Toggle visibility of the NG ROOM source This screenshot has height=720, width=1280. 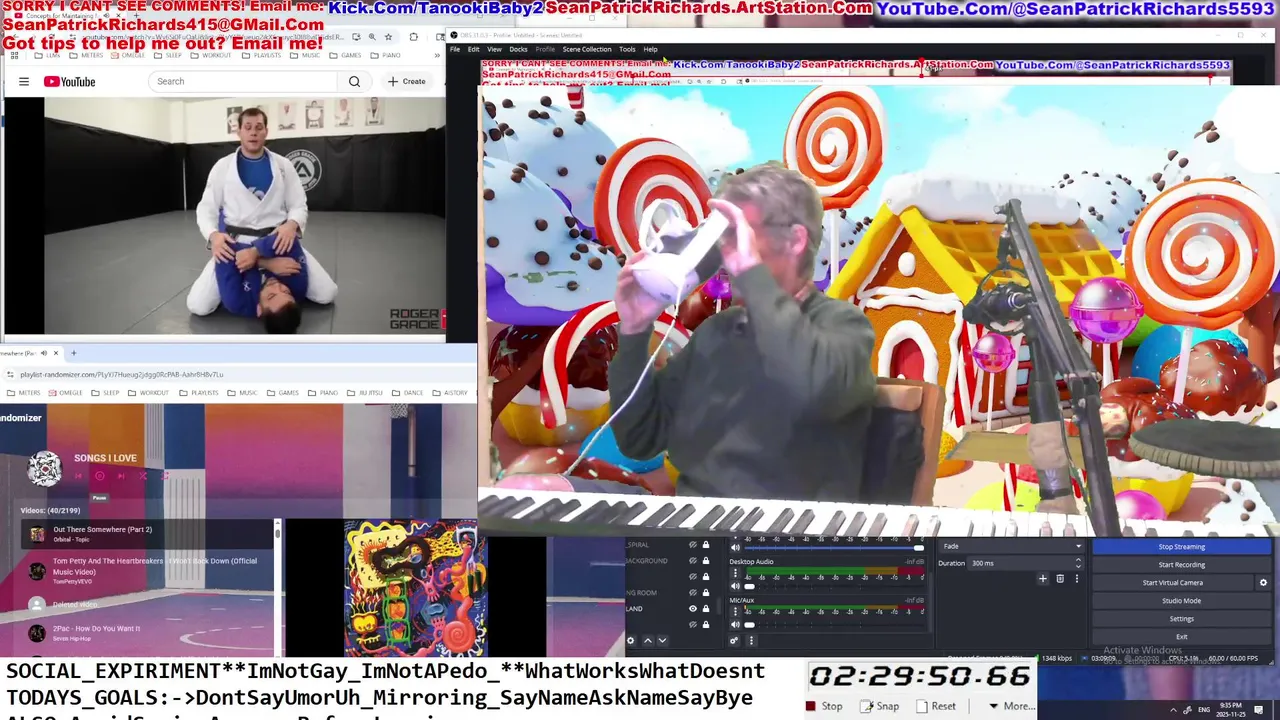pos(692,593)
